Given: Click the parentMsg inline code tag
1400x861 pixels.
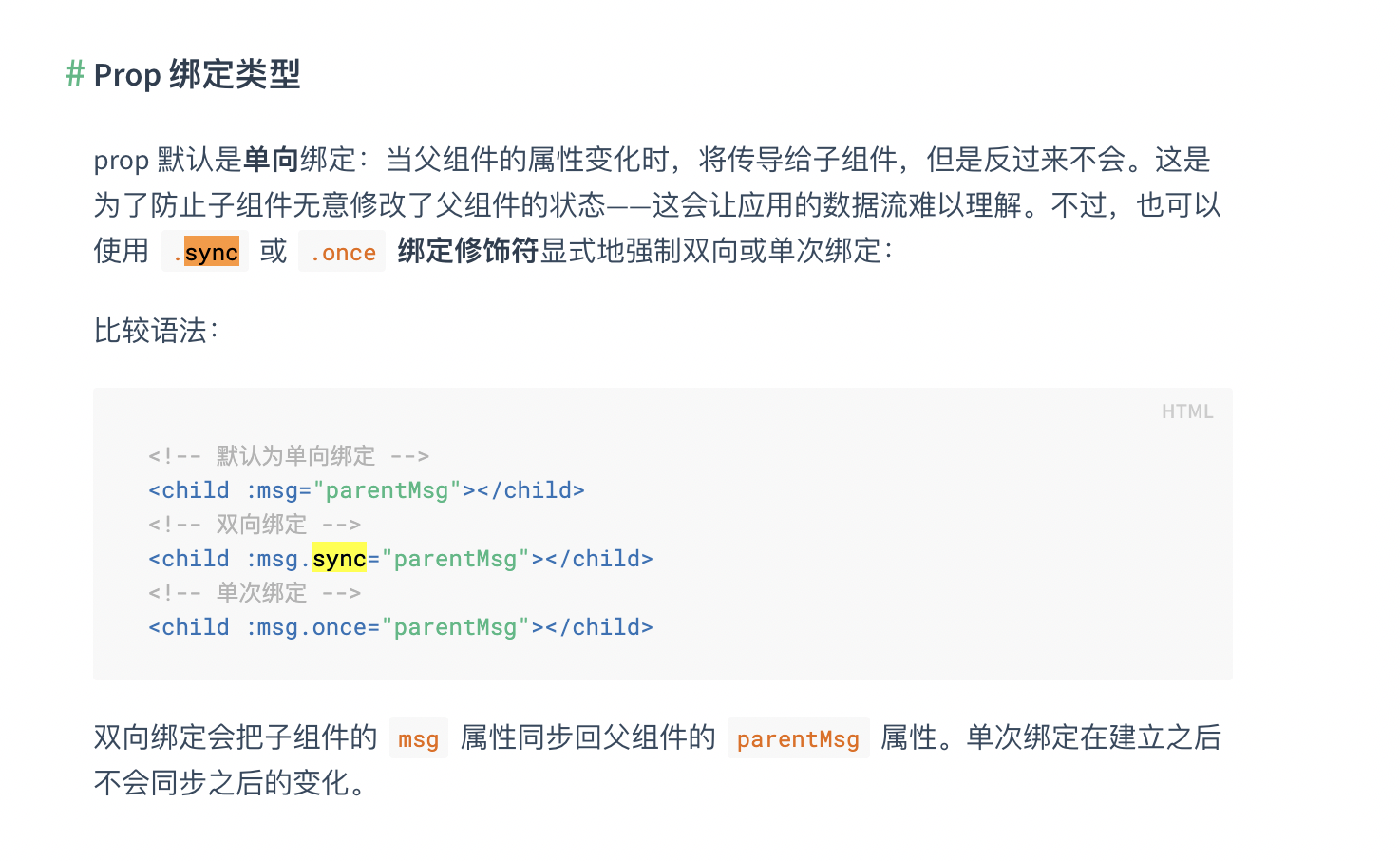Looking at the screenshot, I should (798, 738).
